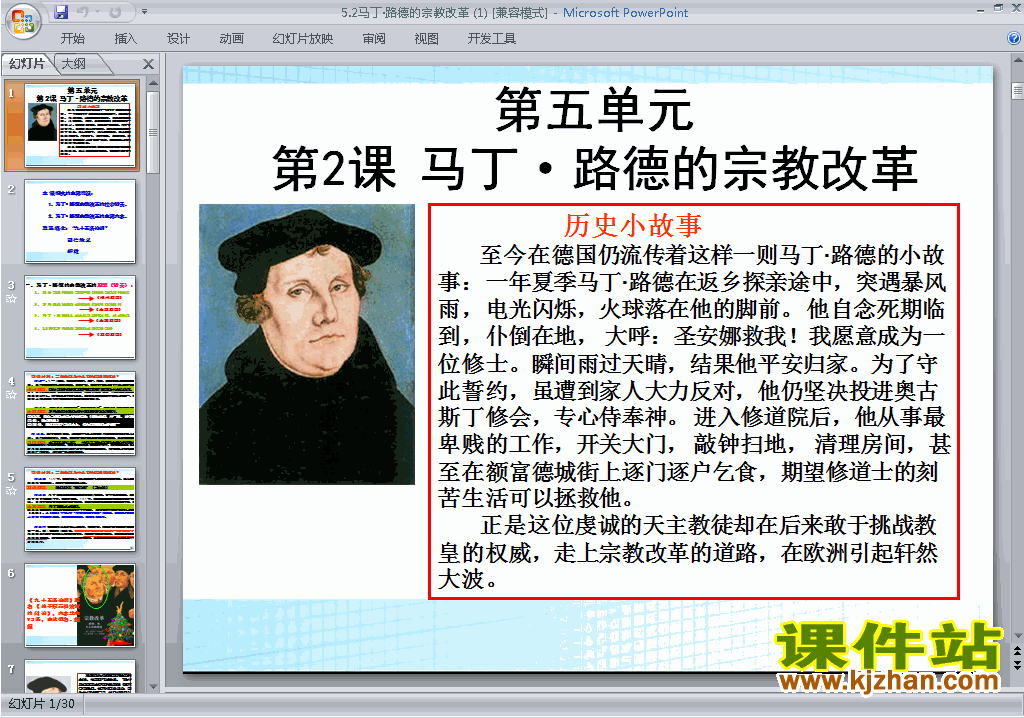The width and height of the screenshot is (1024, 718).
Task: Click the thumbnail pane scrollbar handle
Action: pos(153,132)
